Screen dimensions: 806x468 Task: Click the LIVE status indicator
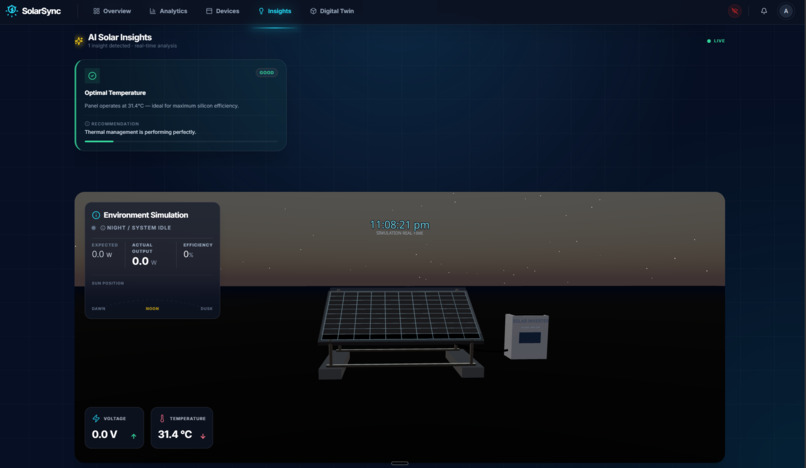(x=716, y=41)
